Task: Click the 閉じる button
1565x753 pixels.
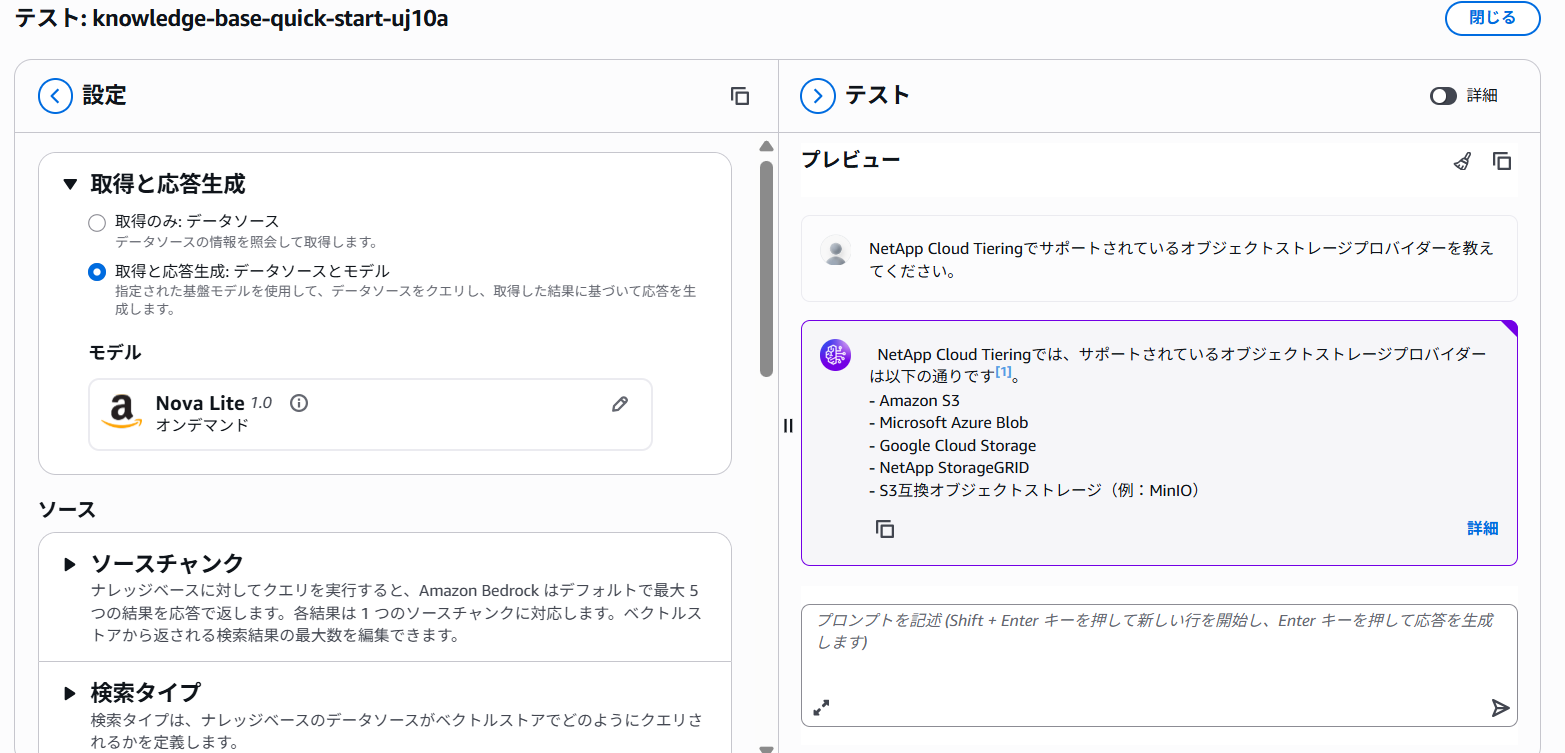Action: 1492,18
